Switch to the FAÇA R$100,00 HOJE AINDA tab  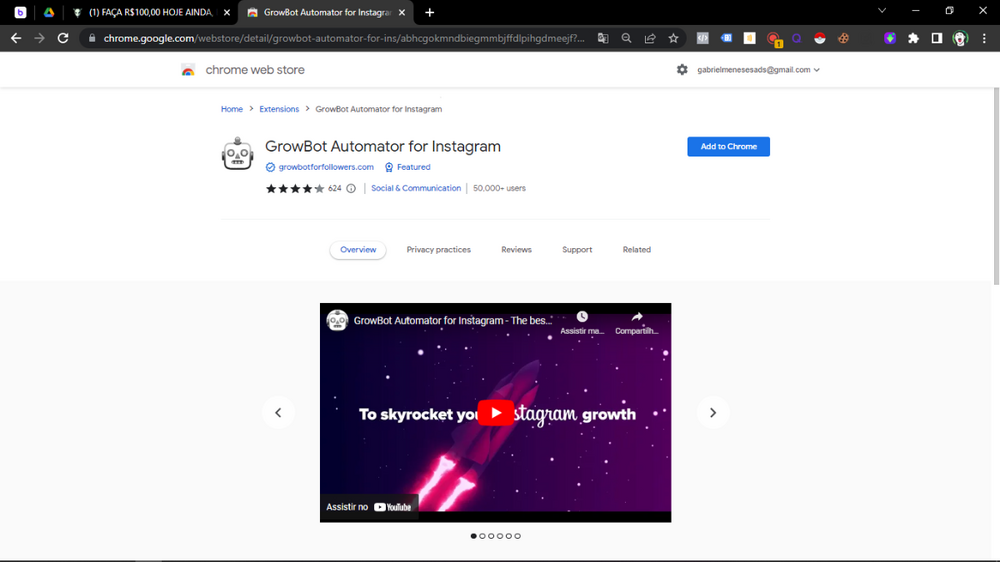[151, 12]
